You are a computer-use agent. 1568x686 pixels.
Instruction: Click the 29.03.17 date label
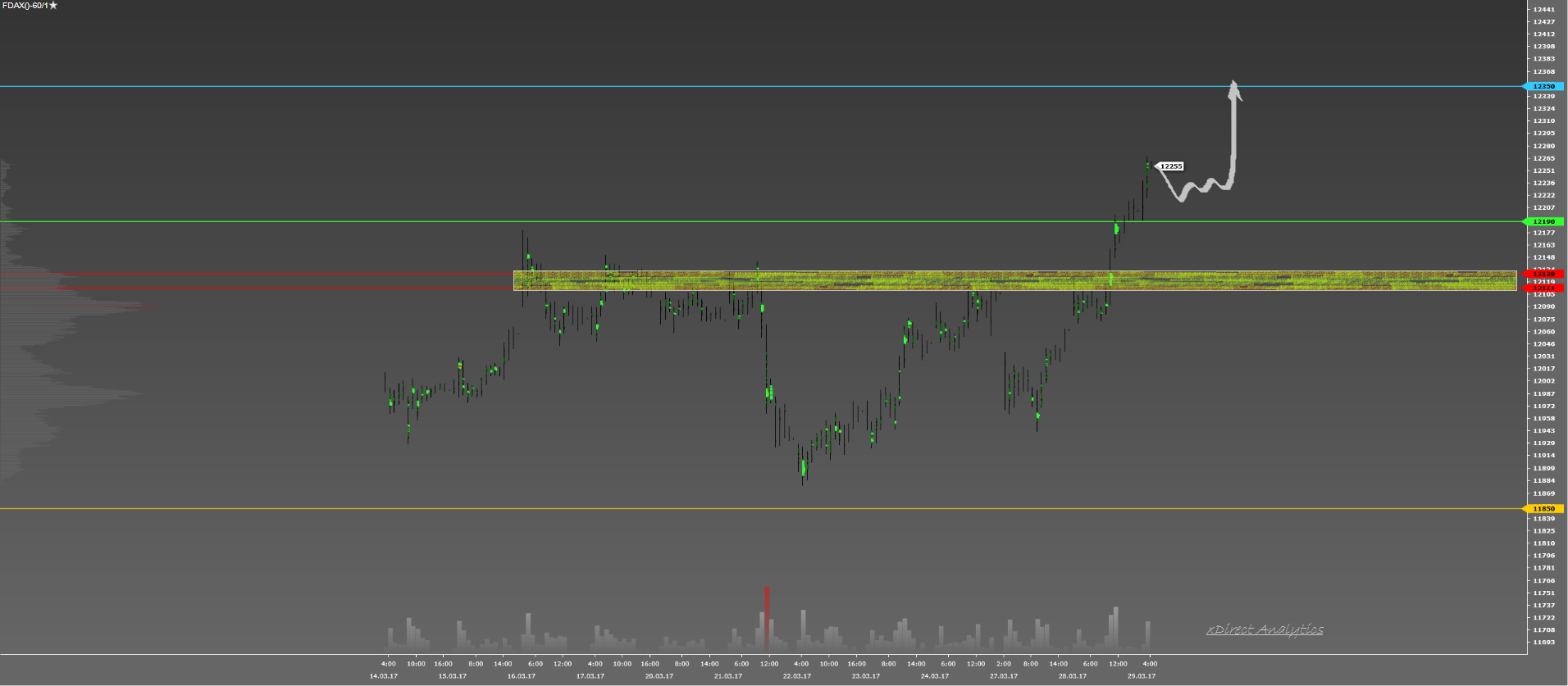[x=1141, y=676]
